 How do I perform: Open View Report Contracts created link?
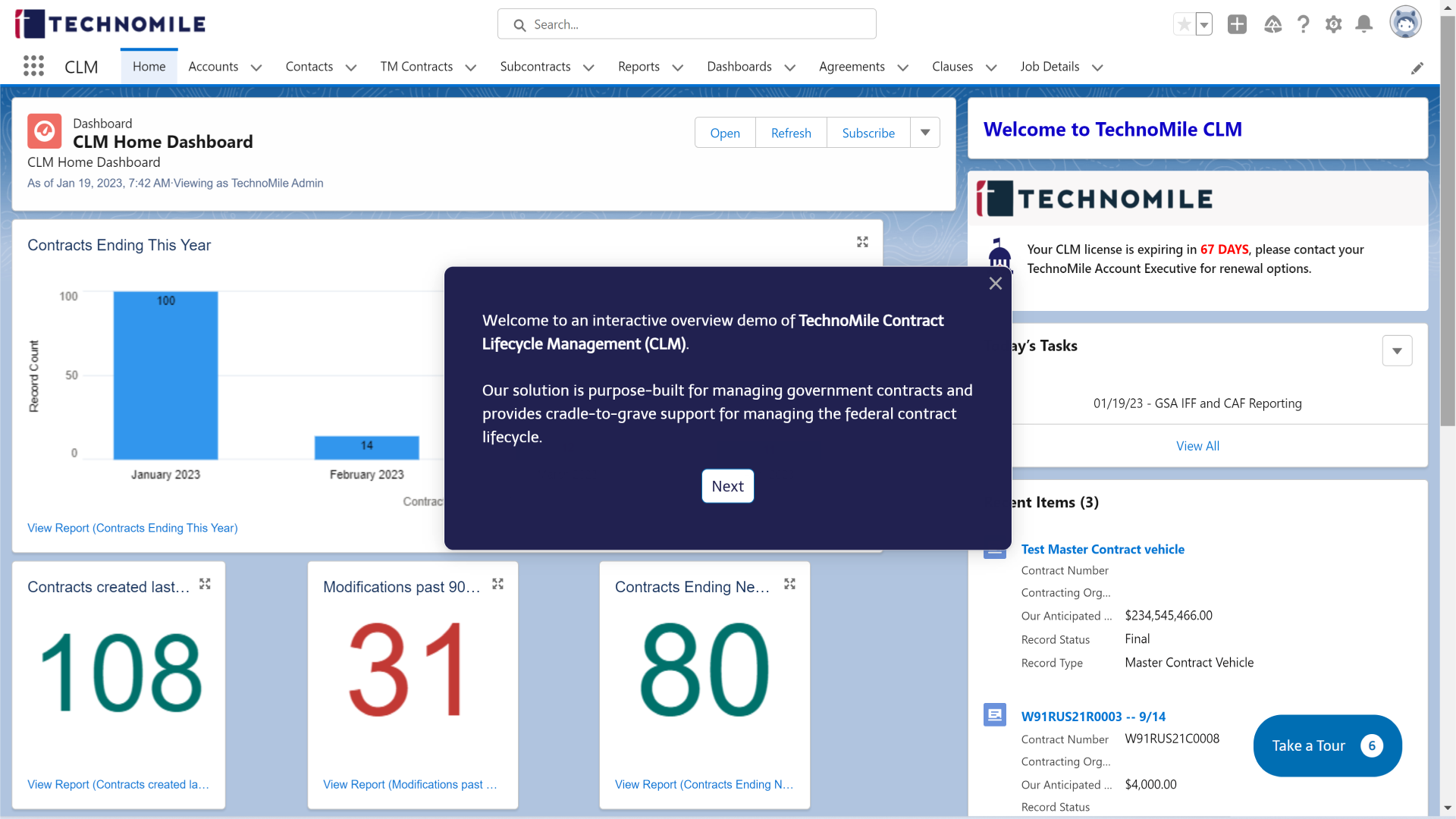(x=118, y=784)
